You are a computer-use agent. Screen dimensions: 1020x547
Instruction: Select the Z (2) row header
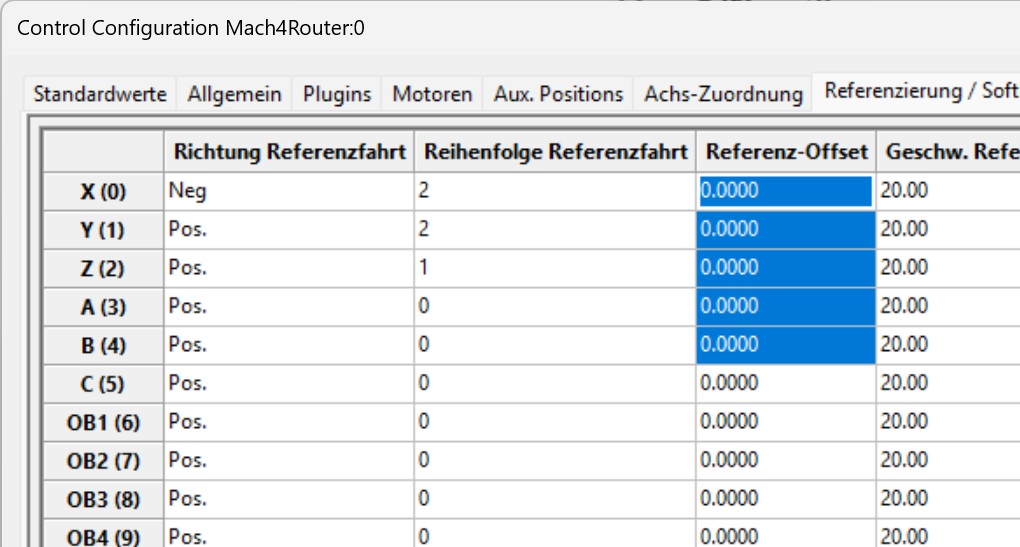[x=102, y=268]
